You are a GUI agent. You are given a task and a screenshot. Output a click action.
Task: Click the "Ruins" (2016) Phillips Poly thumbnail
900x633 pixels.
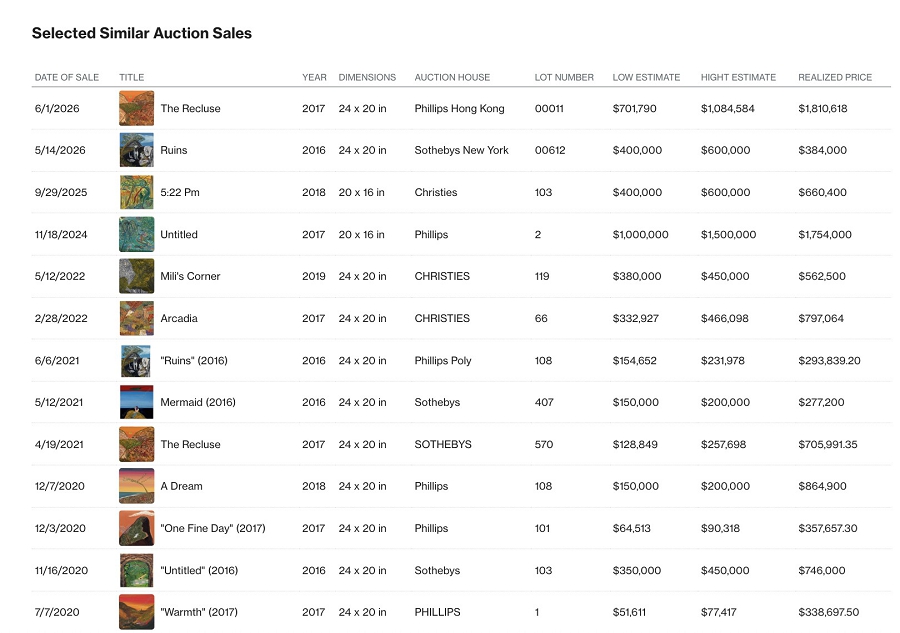point(137,360)
